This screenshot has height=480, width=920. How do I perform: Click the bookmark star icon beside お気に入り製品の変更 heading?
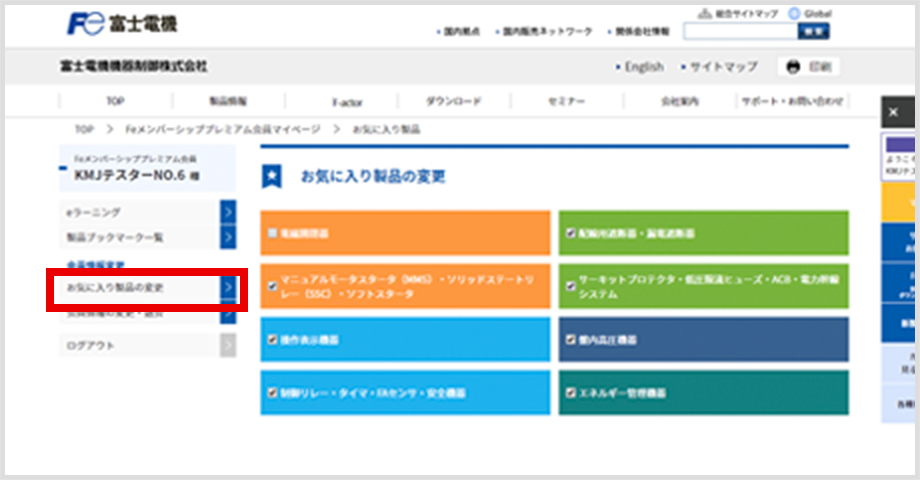click(271, 176)
